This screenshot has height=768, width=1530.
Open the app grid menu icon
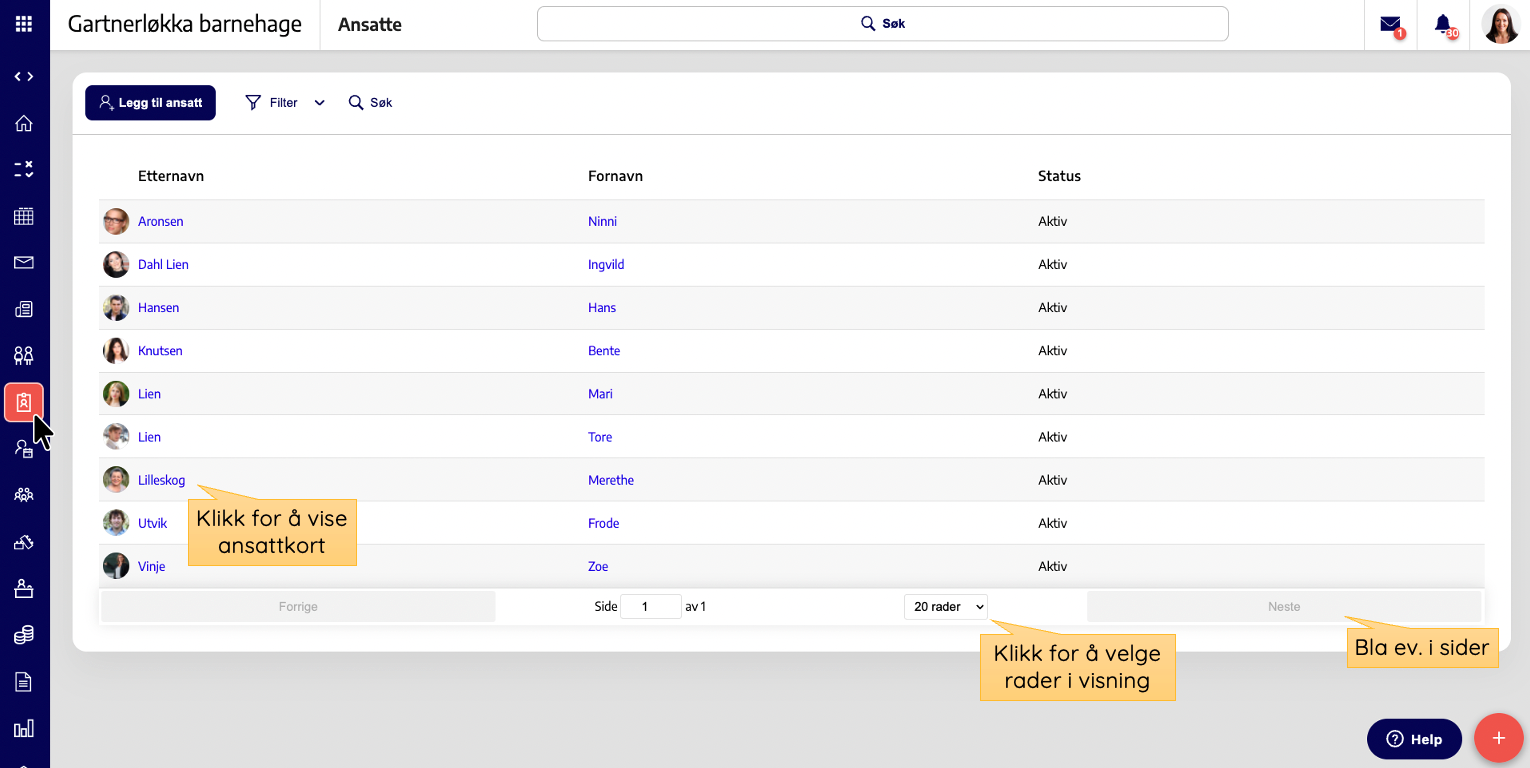tap(24, 24)
